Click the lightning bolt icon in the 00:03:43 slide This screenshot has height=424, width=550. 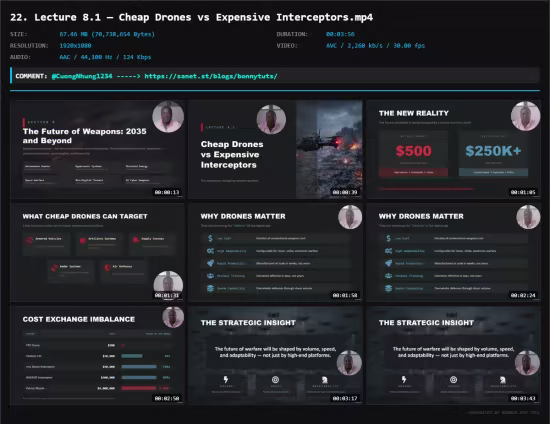404,379
